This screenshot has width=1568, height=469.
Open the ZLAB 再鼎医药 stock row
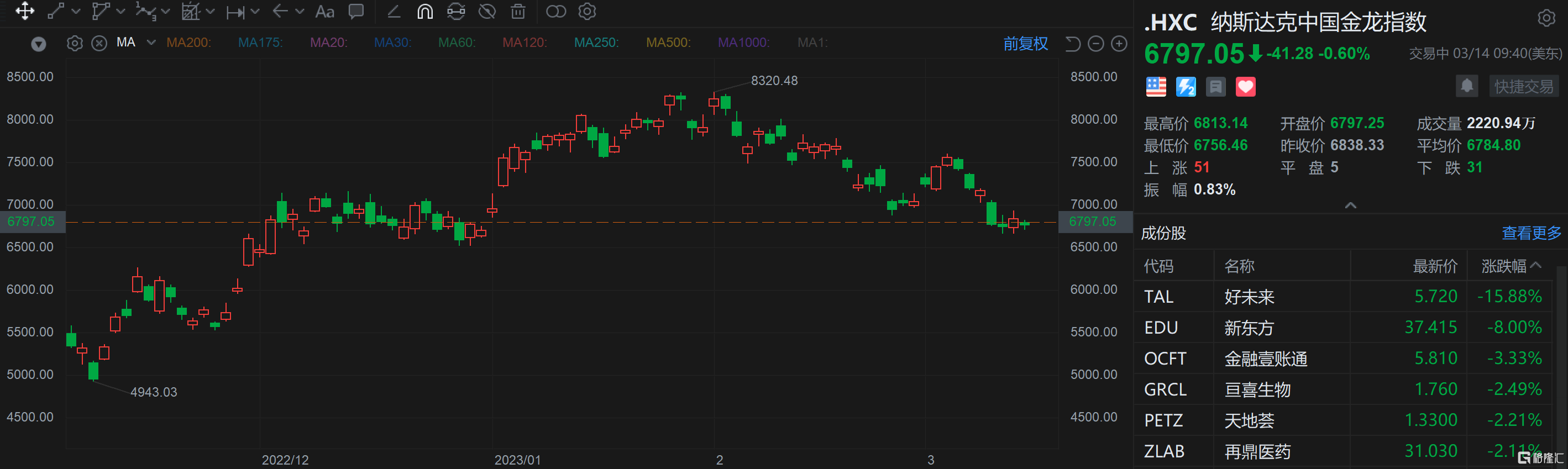point(1344,451)
